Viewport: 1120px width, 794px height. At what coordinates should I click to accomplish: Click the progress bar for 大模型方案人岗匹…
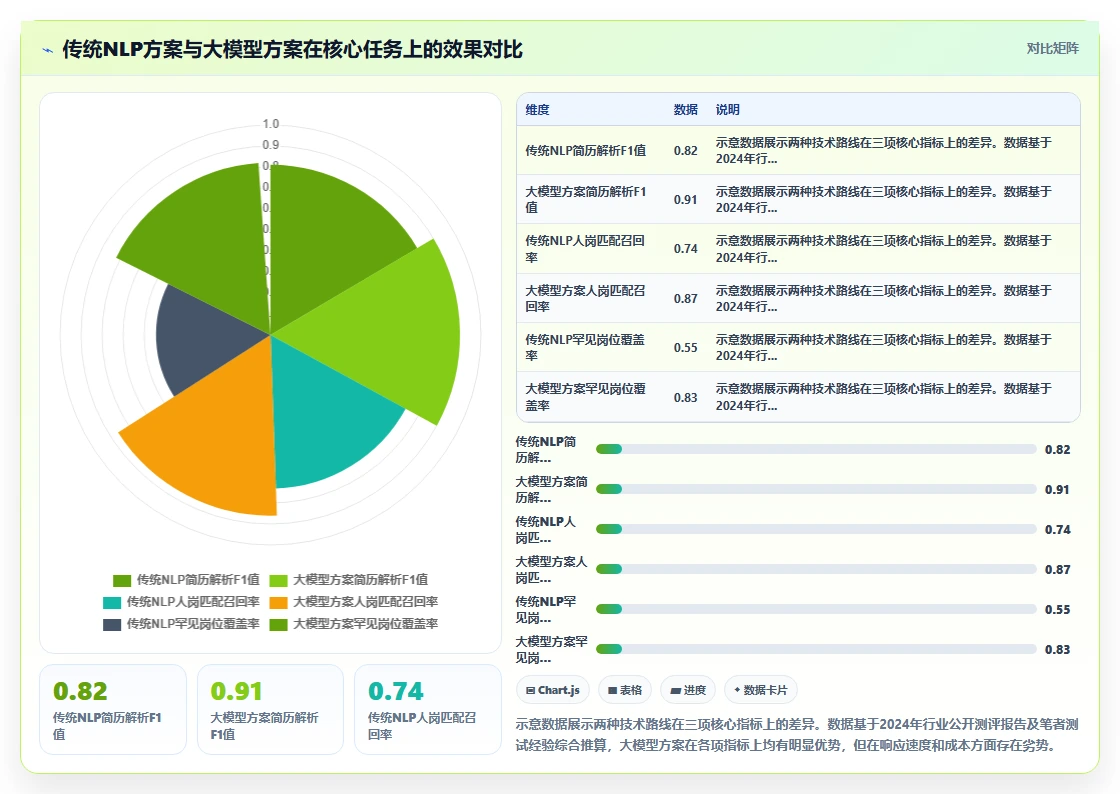click(816, 569)
